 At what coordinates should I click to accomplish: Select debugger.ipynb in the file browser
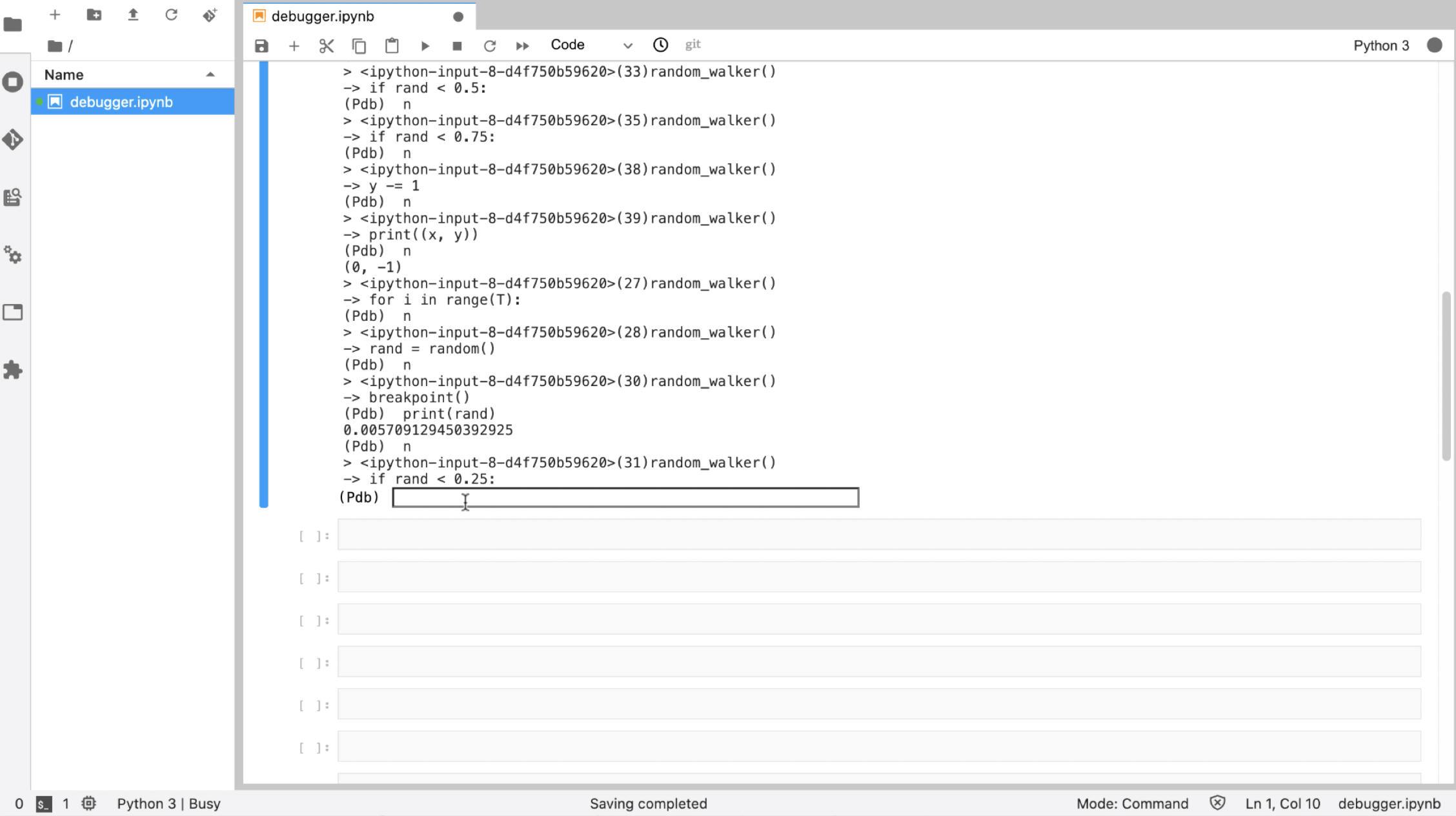click(x=121, y=102)
